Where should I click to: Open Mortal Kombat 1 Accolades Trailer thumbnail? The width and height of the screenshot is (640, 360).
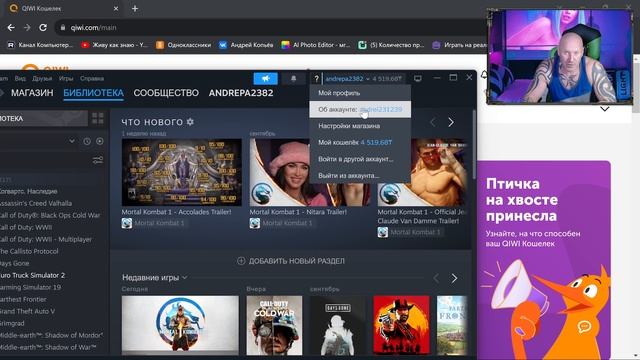point(182,172)
